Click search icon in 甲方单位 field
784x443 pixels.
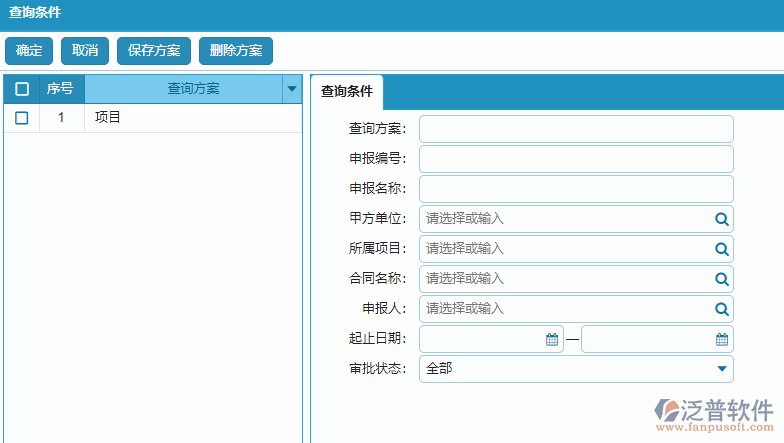point(721,219)
